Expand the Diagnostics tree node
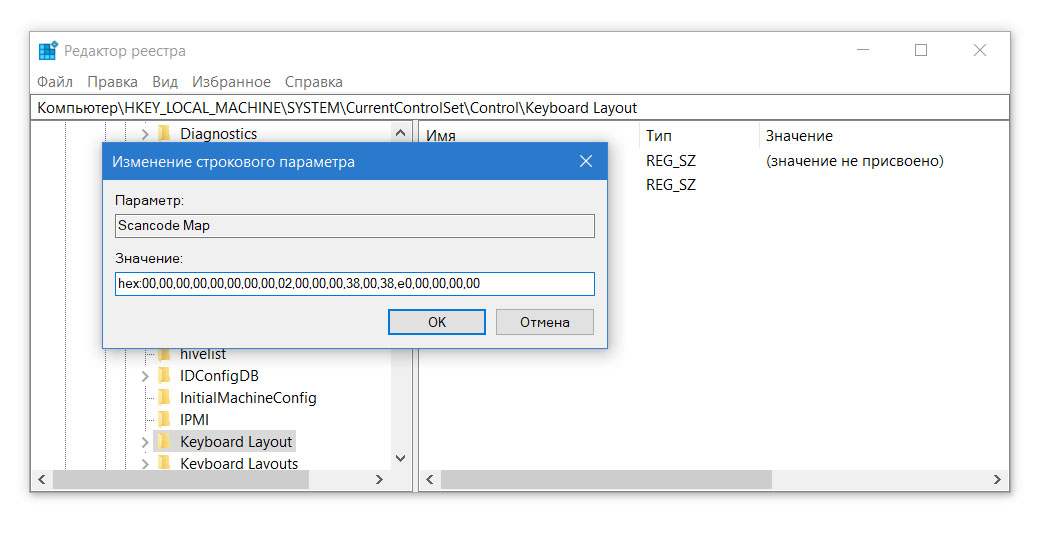The height and width of the screenshot is (540, 1052). 145,134
